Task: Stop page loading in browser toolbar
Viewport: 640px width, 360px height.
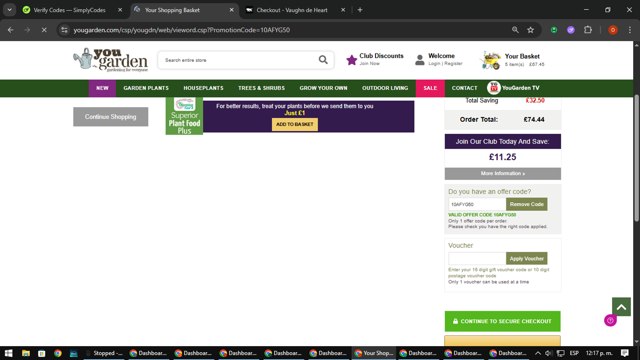Action: click(44, 30)
